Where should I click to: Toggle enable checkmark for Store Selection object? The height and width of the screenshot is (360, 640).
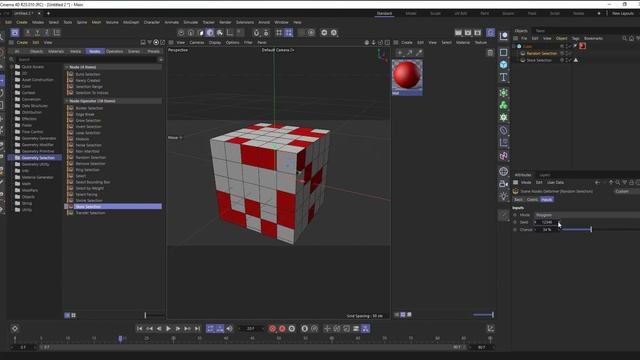pyautogui.click(x=571, y=60)
